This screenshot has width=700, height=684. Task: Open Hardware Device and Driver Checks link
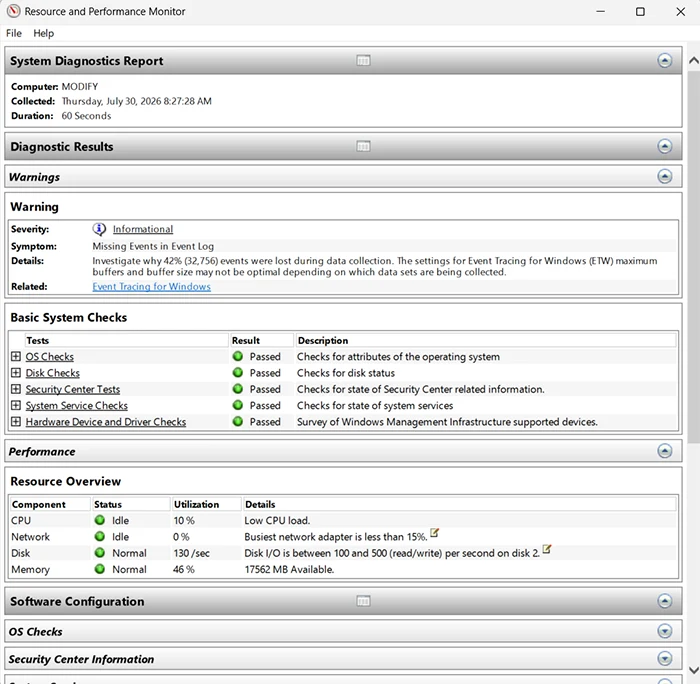pyautogui.click(x=106, y=422)
